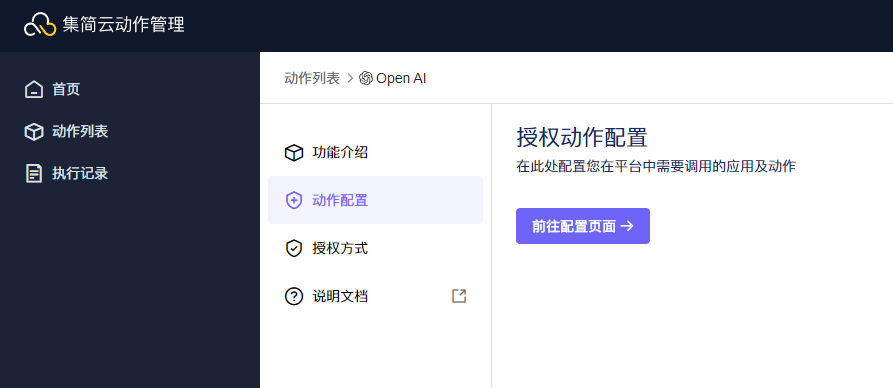Click 动作列表 breadcrumb link

click(312, 78)
